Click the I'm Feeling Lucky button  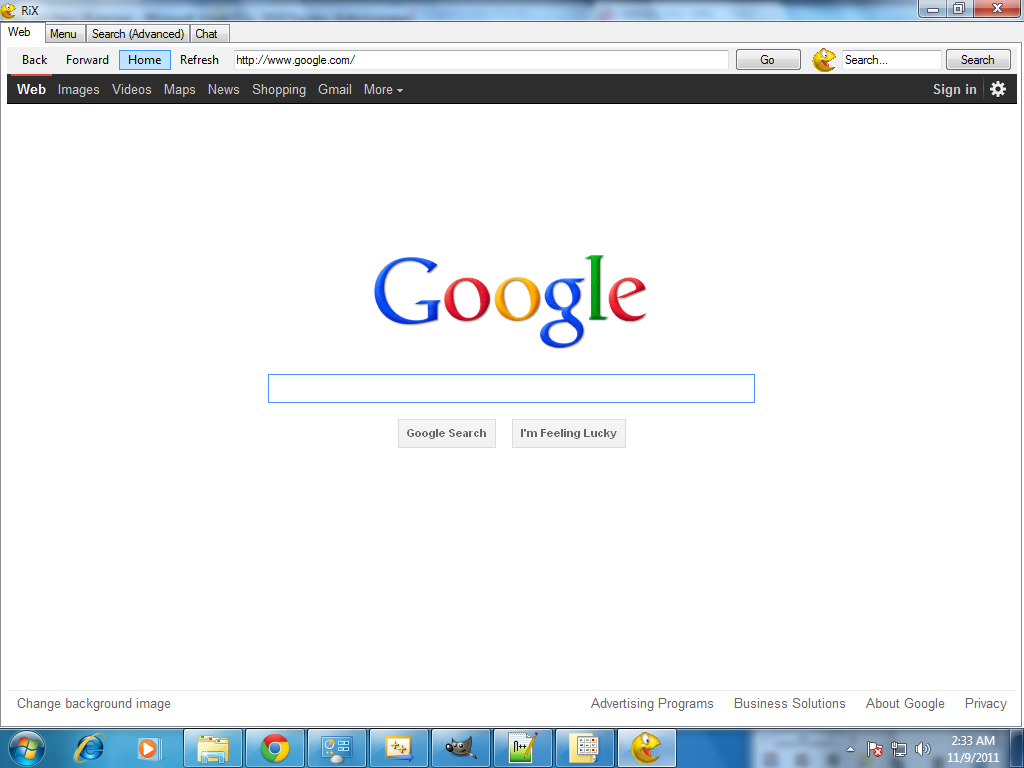point(569,434)
